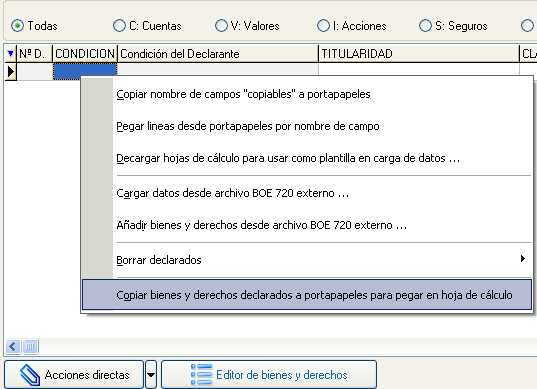
Task: Select the current row indicator arrow
Action: 11,72
